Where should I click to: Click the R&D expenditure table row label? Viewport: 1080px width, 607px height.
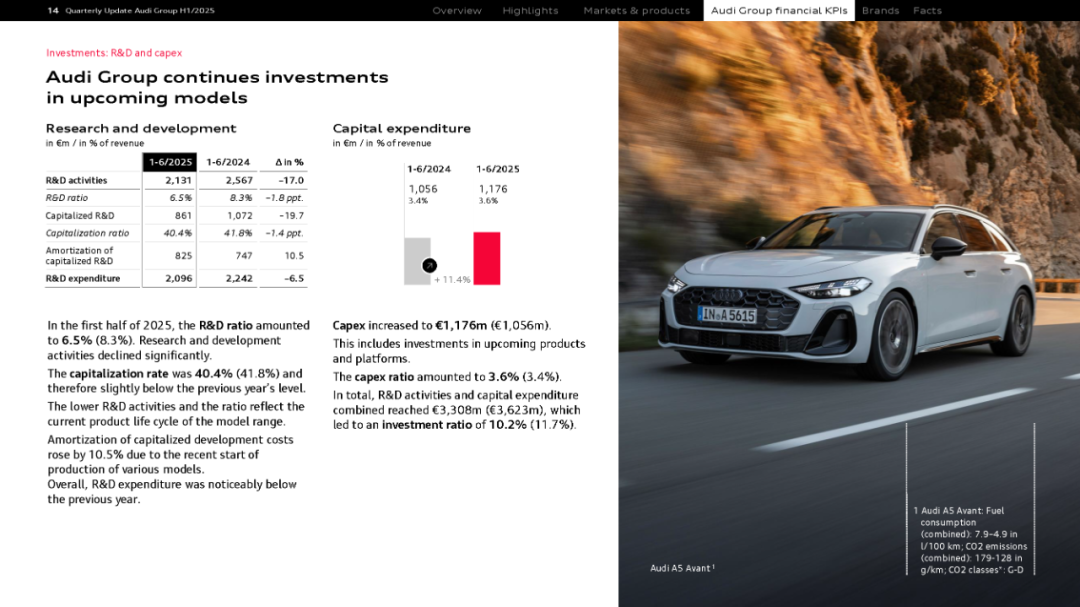click(x=83, y=278)
